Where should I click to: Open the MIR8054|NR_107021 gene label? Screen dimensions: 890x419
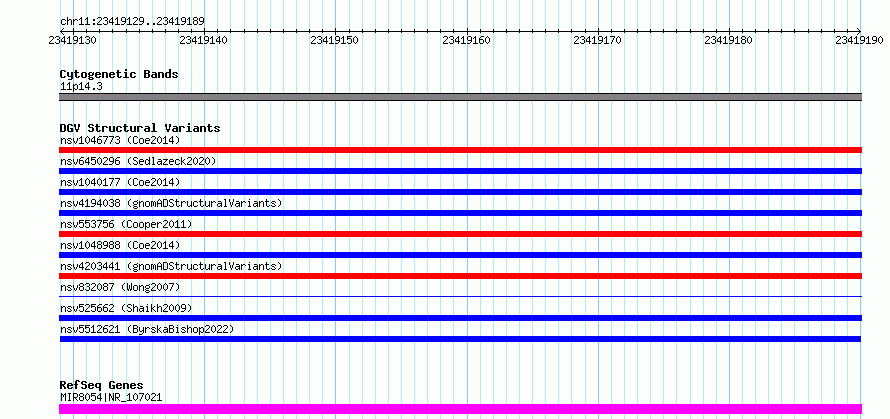click(111, 397)
